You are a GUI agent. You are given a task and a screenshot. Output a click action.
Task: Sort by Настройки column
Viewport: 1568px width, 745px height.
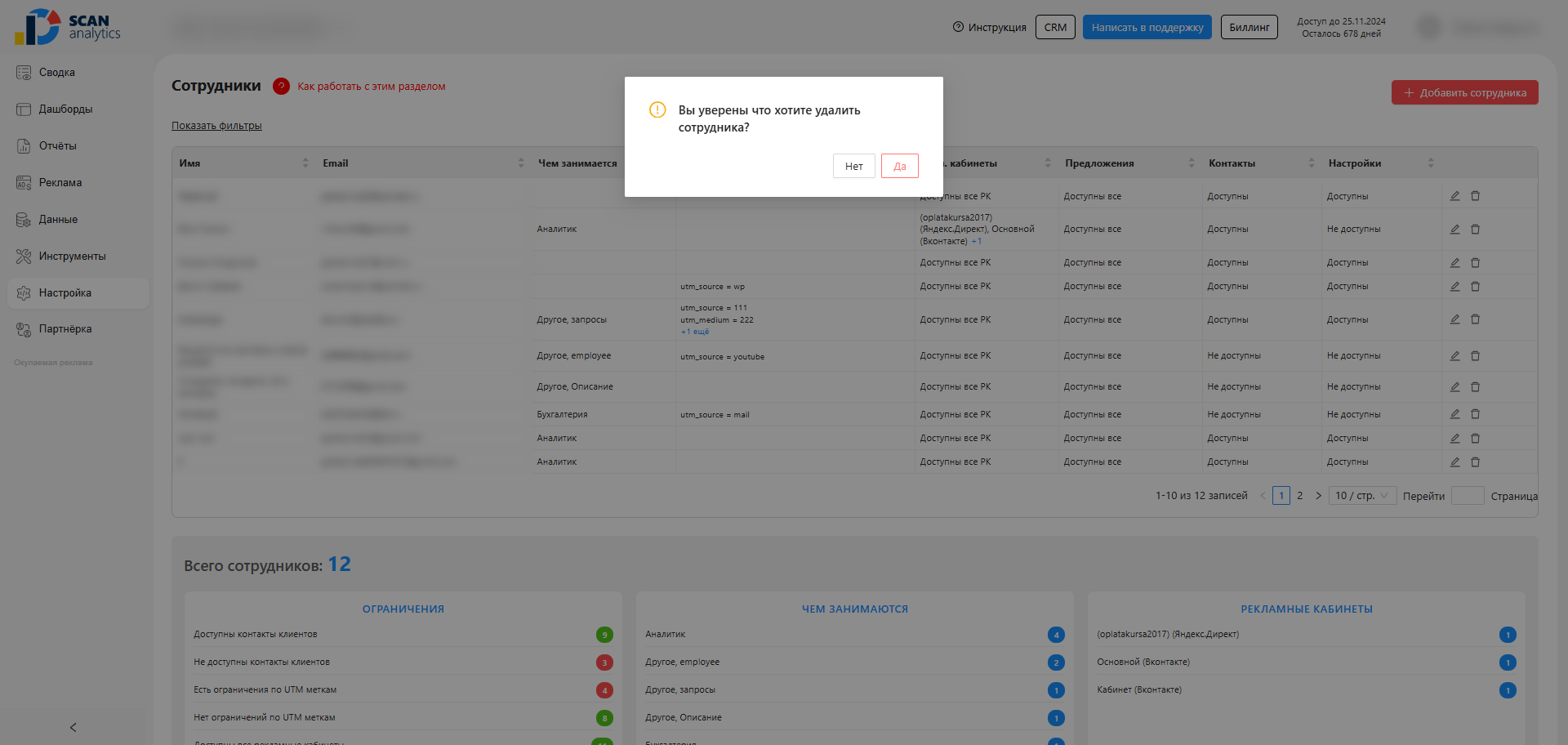(x=1431, y=163)
